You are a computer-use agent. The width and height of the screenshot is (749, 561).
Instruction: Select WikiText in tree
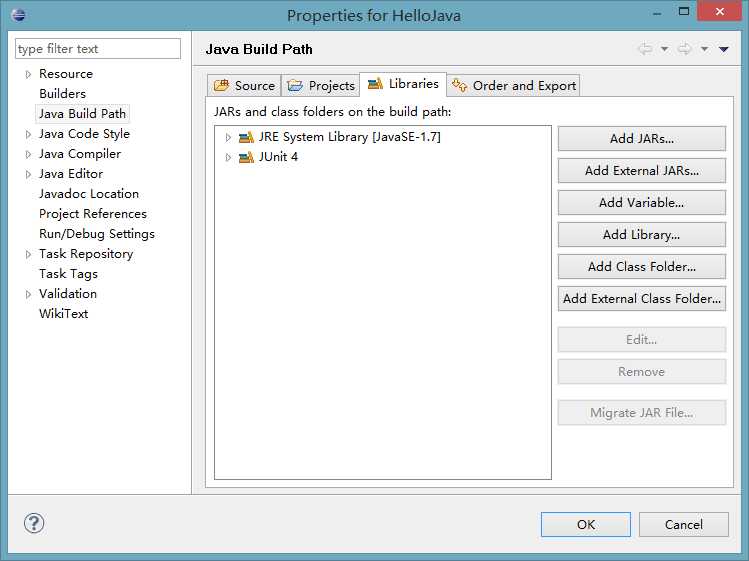[64, 314]
